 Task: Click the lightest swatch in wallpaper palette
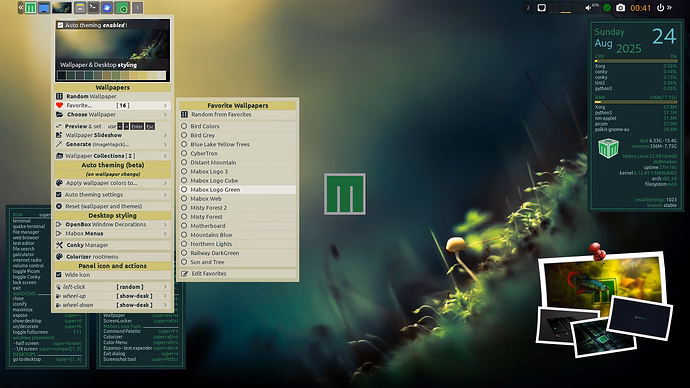(161, 75)
